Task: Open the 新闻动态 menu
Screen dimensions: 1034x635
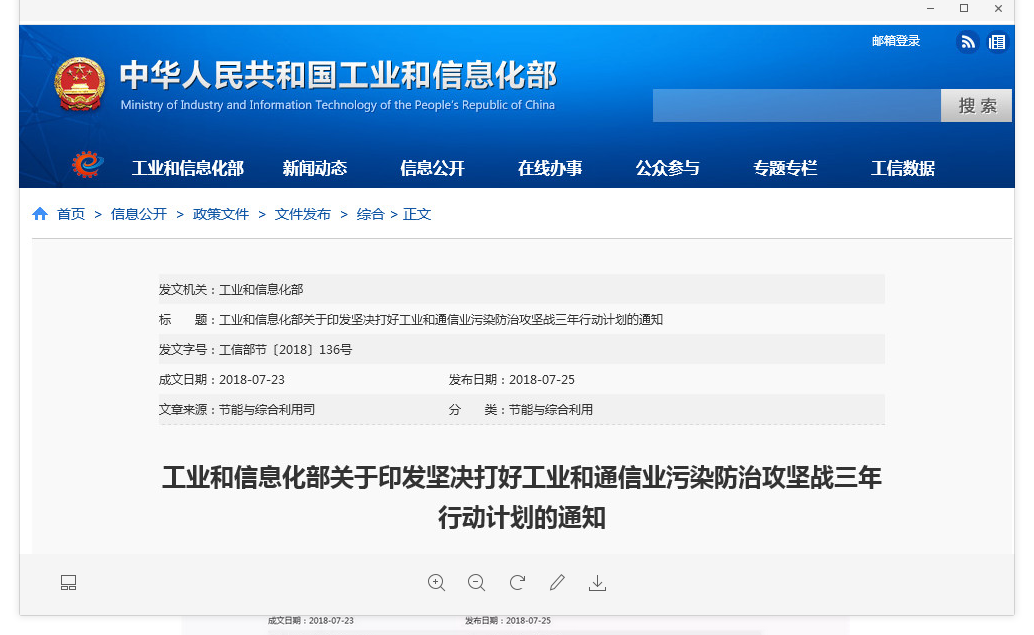Action: [x=315, y=168]
